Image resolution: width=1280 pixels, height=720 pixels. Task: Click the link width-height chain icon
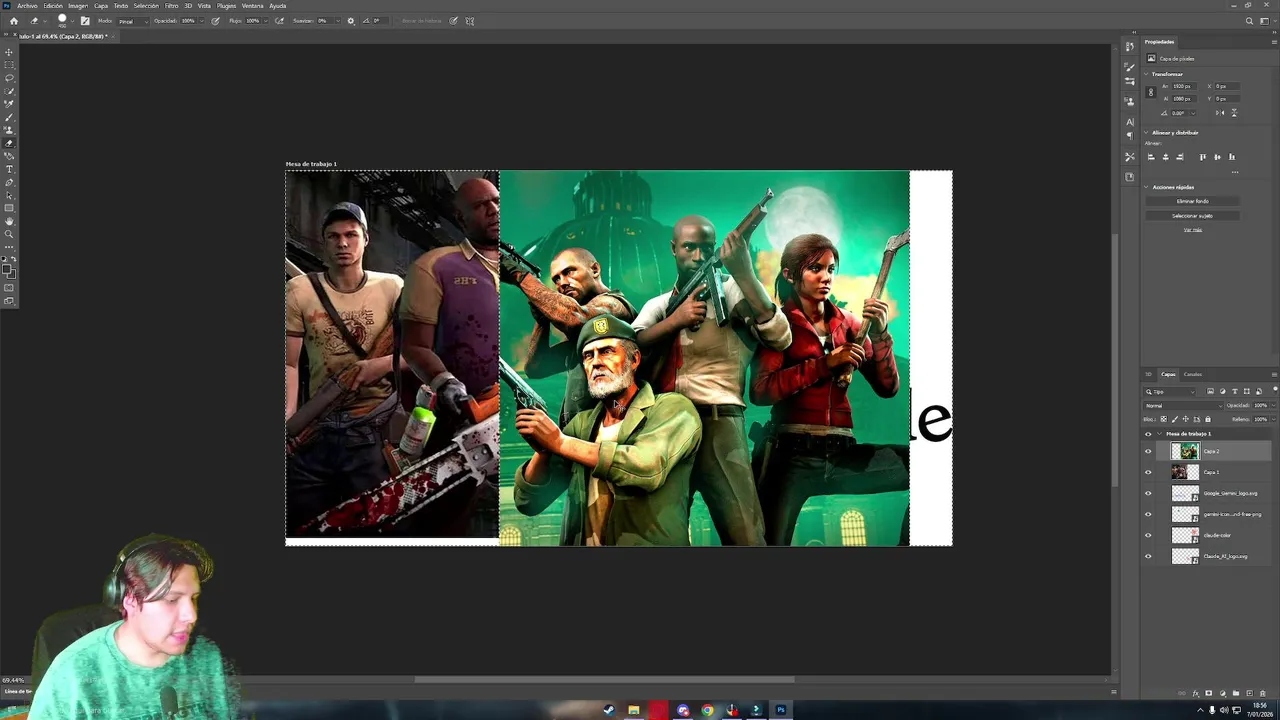tap(1151, 93)
